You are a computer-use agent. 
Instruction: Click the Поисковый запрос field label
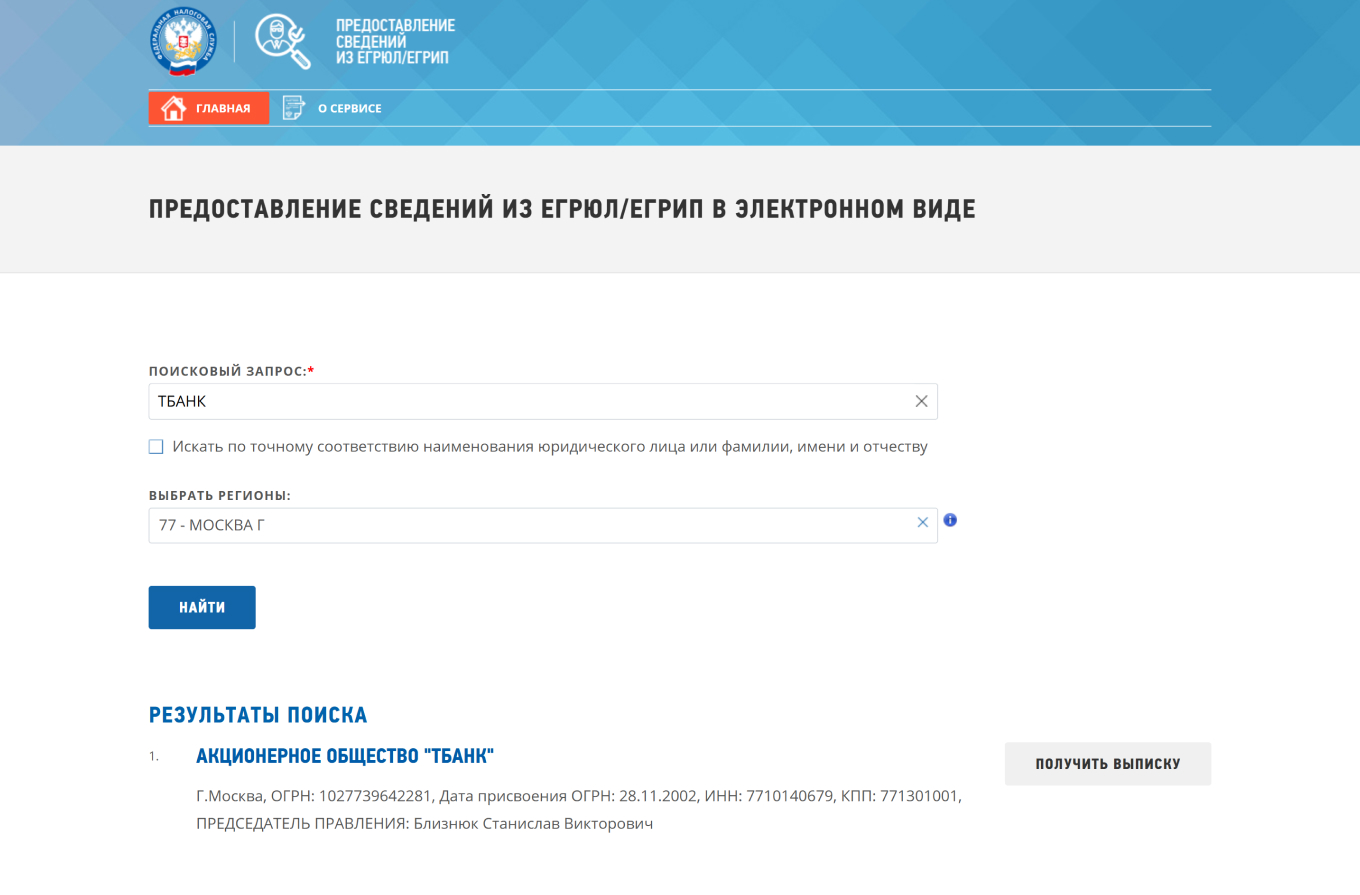pos(231,371)
